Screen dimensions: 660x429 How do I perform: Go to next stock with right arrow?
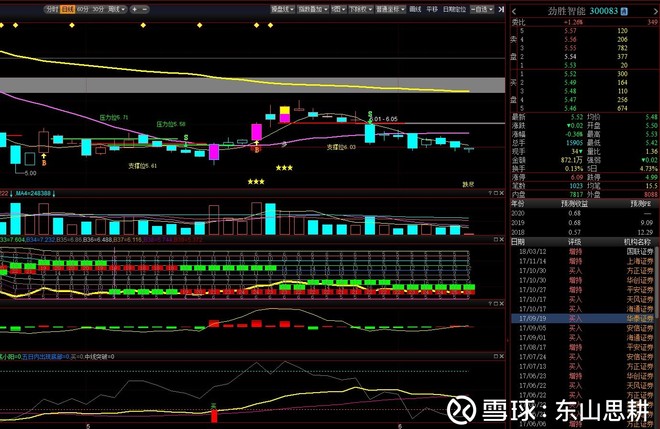click(x=656, y=11)
